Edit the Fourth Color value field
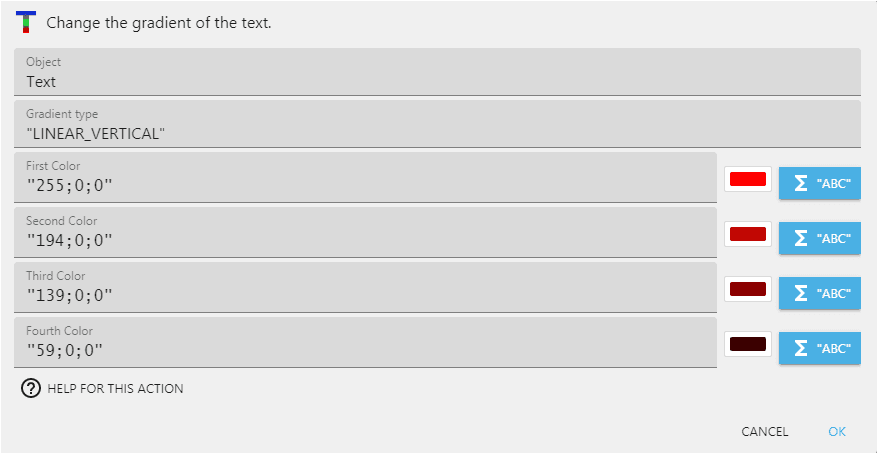Screen dimensions: 878x454 (365, 344)
